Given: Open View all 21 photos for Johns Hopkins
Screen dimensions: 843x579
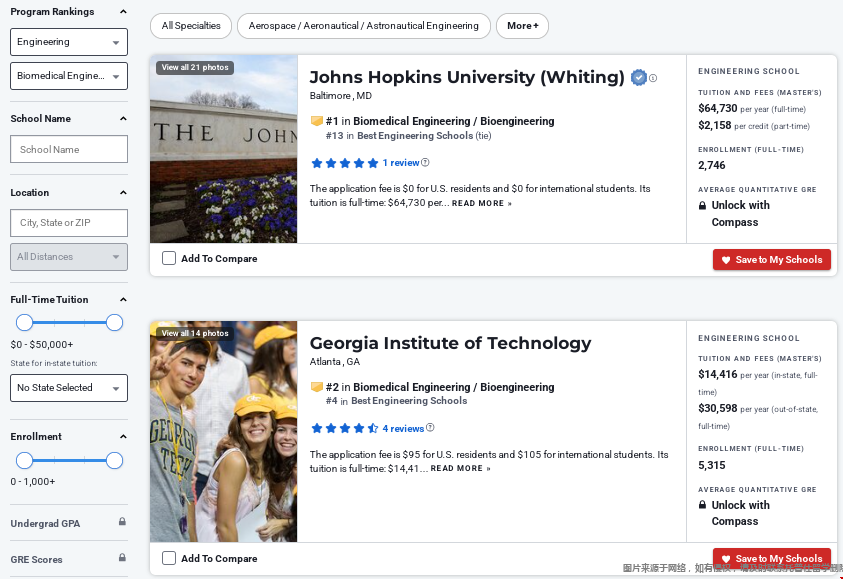Looking at the screenshot, I should [x=195, y=67].
